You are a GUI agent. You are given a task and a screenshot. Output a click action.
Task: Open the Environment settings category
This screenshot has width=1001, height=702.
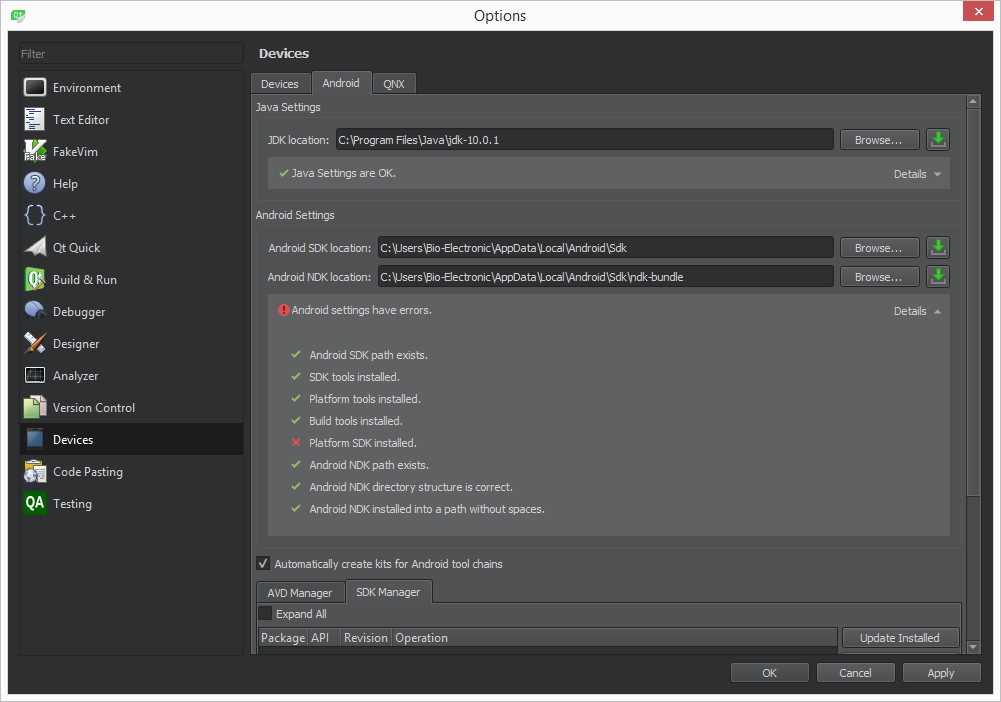pos(87,88)
